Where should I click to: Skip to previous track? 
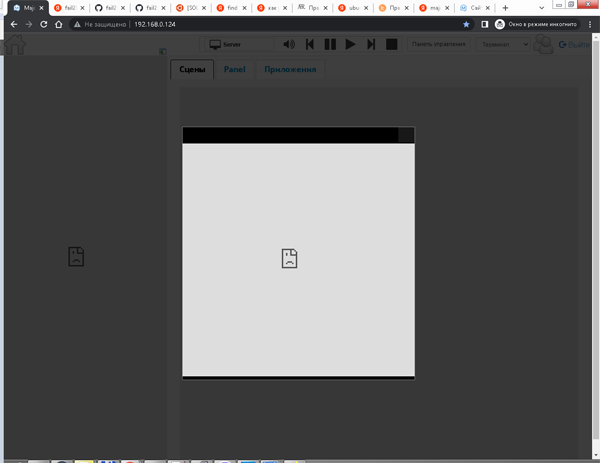(310, 44)
